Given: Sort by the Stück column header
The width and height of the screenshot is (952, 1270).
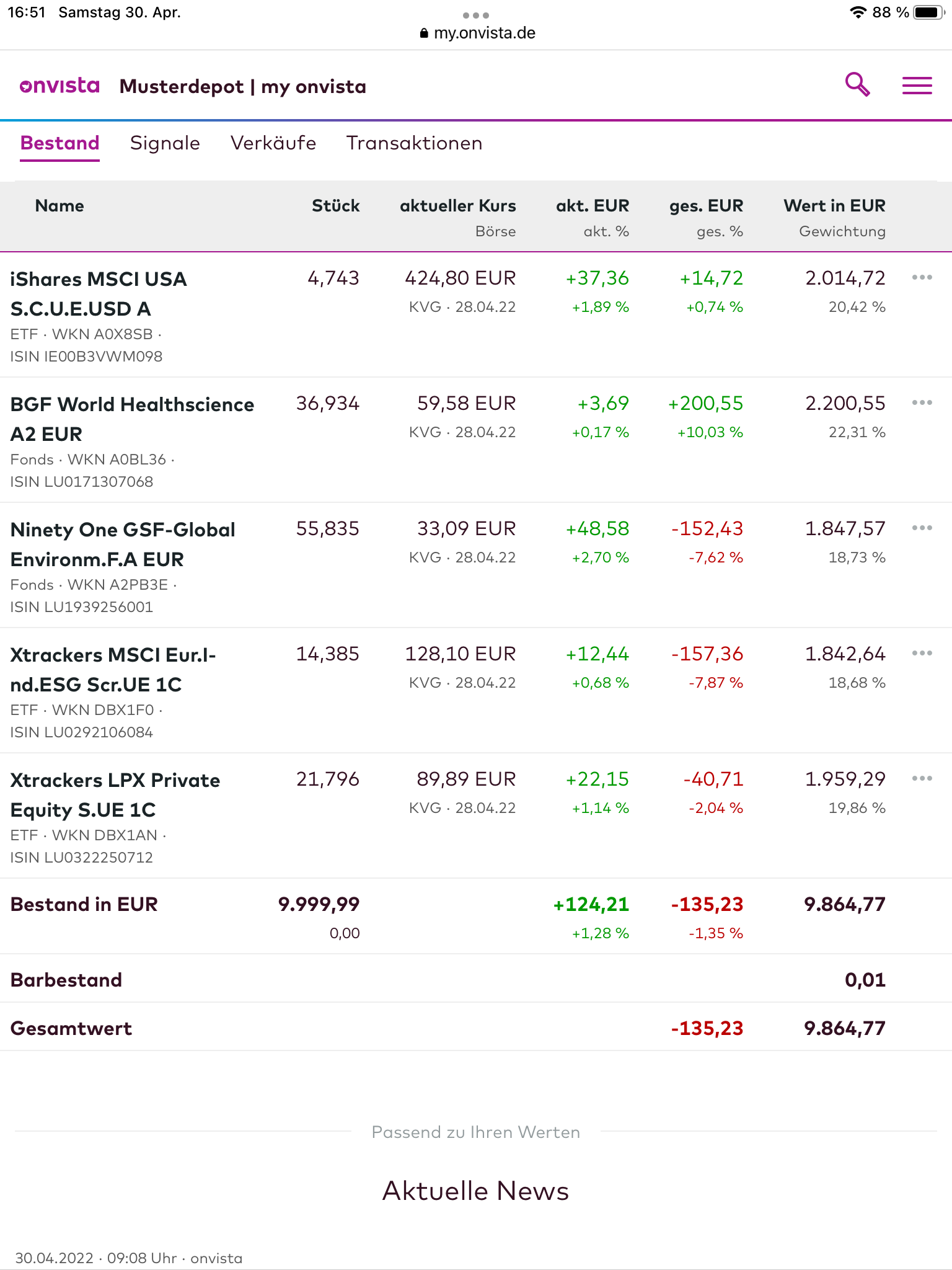Looking at the screenshot, I should 335,206.
